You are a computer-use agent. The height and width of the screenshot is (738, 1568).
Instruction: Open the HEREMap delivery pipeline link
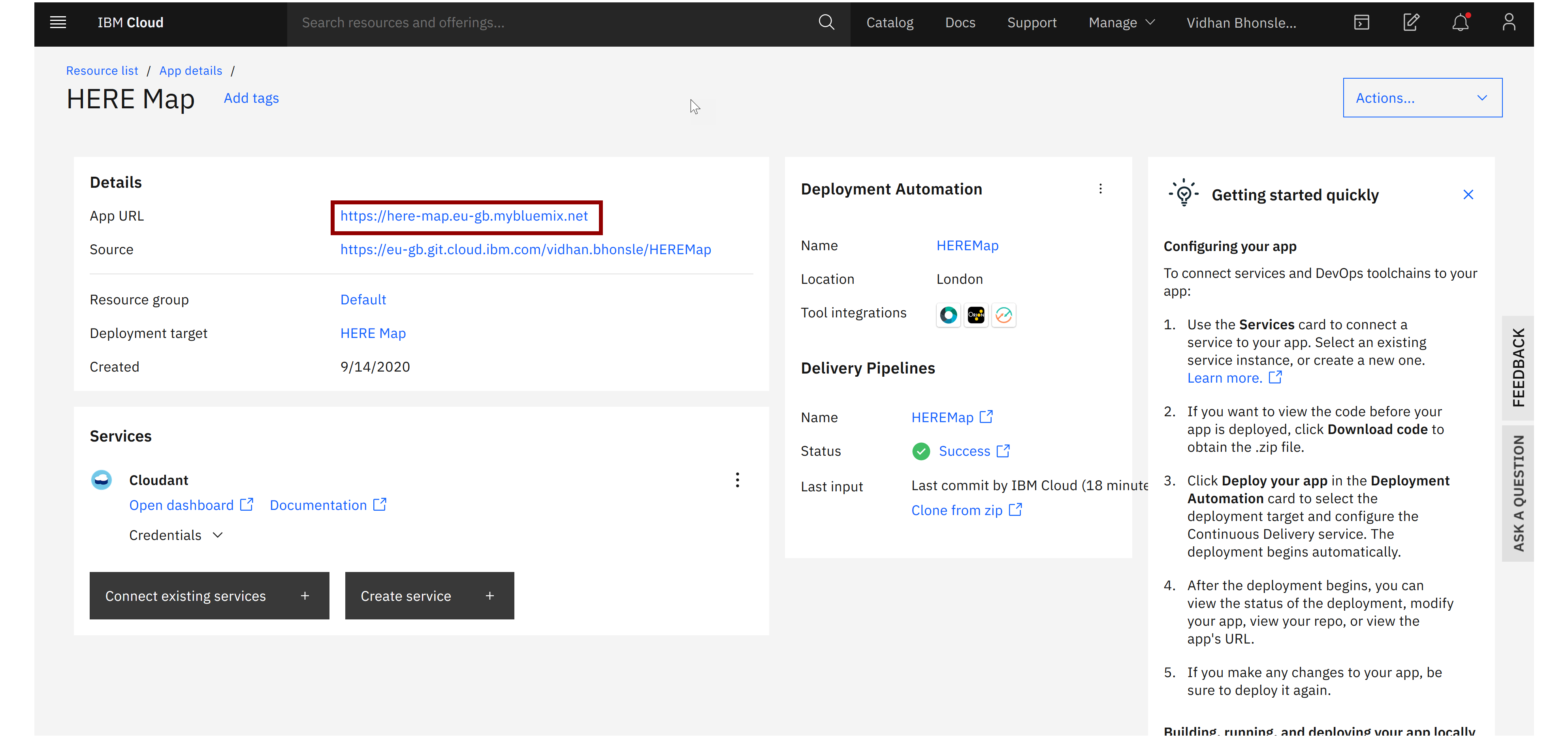(942, 417)
